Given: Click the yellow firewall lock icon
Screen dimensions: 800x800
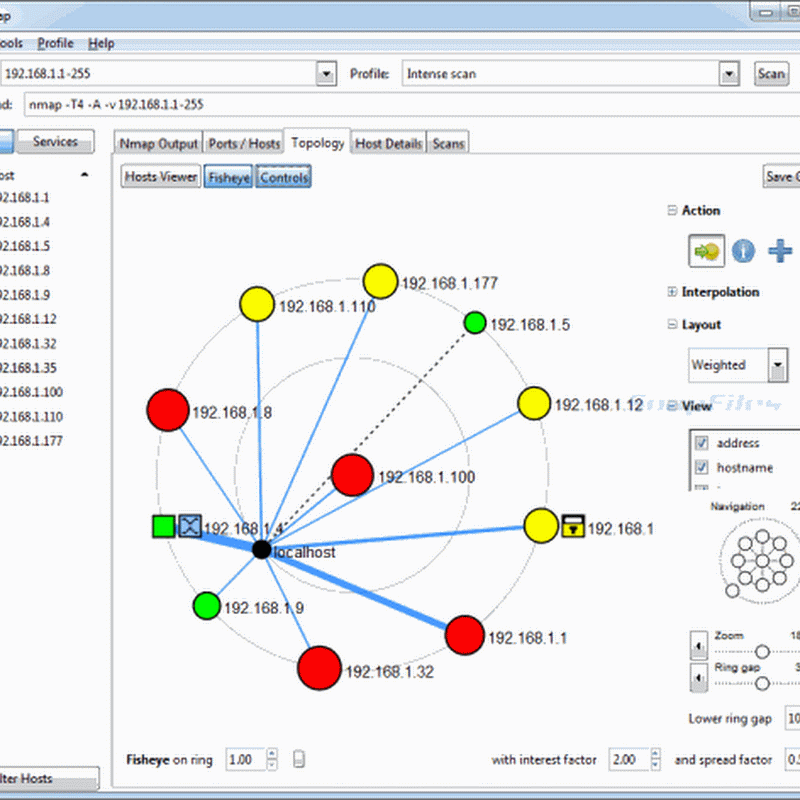Looking at the screenshot, I should pos(573,526).
